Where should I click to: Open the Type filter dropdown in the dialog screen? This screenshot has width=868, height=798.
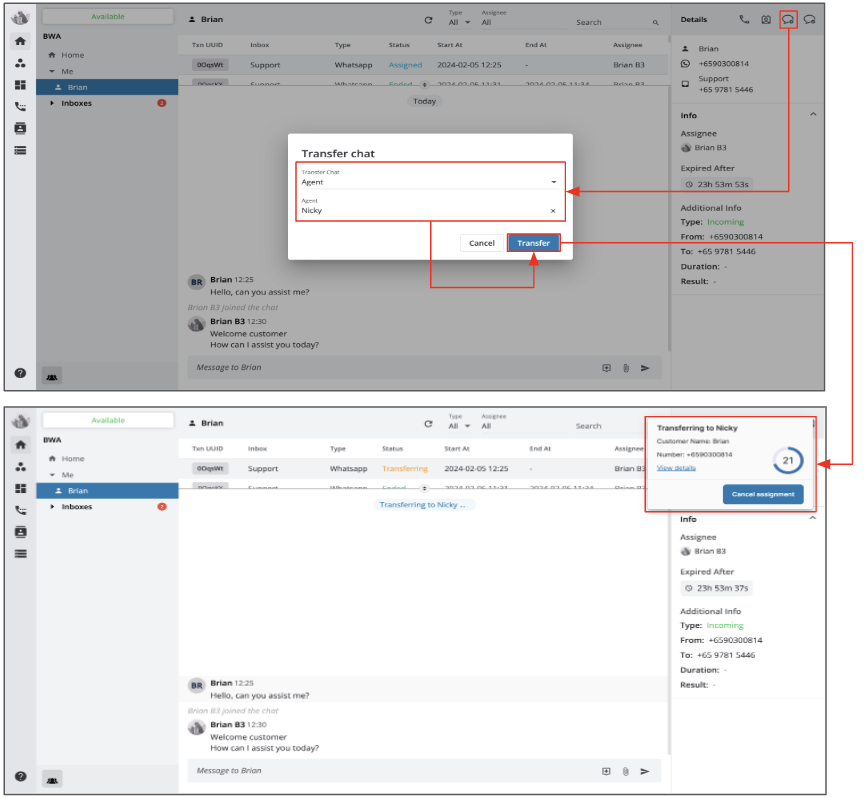pyautogui.click(x=459, y=20)
